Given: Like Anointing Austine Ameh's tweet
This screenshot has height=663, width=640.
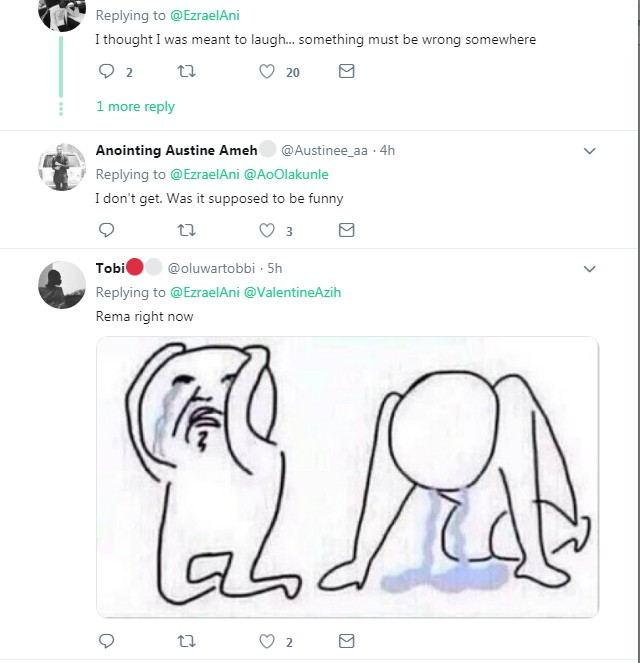Looking at the screenshot, I should click(x=267, y=230).
